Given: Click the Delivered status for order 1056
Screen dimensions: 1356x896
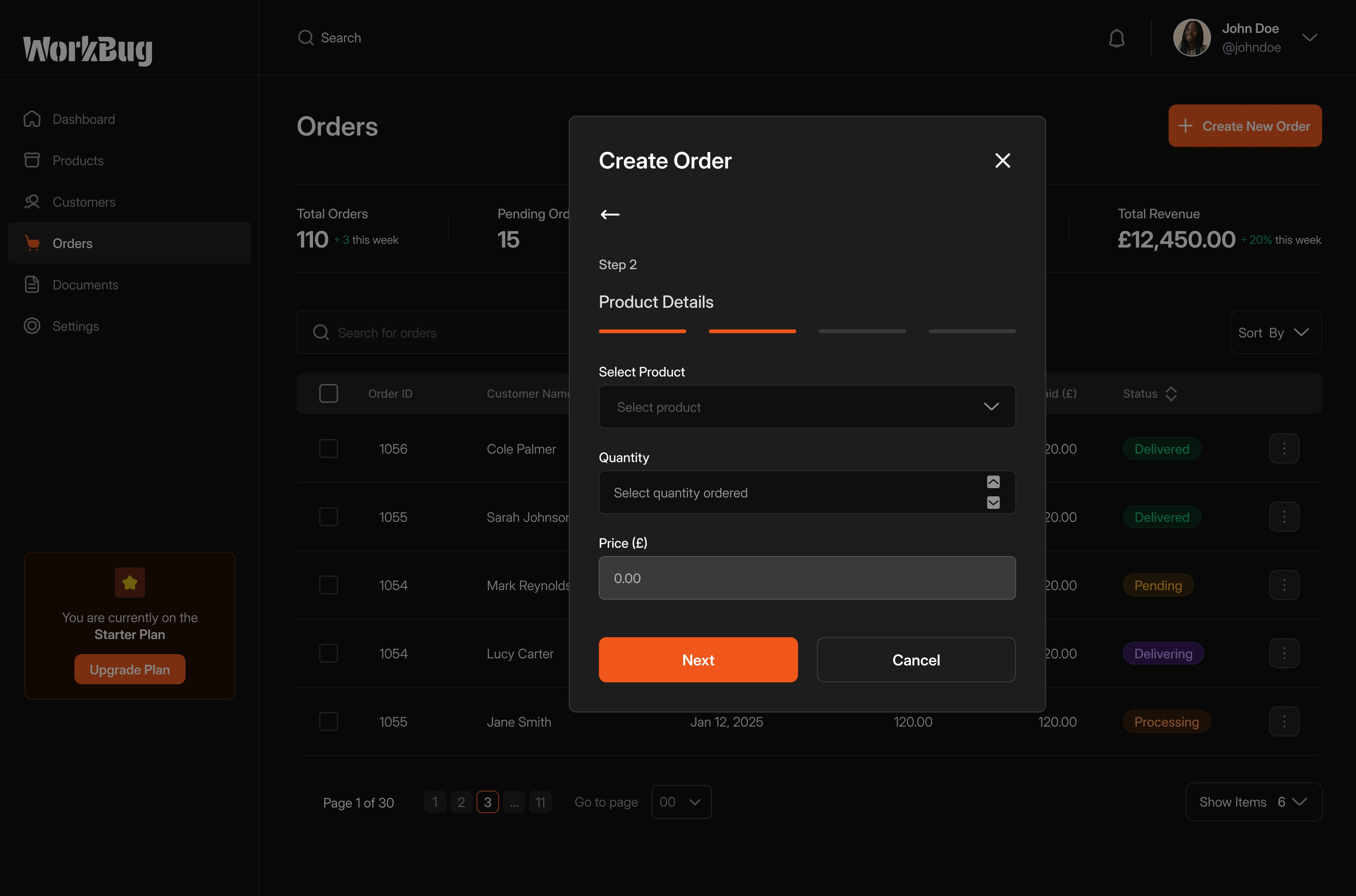Looking at the screenshot, I should (1162, 449).
